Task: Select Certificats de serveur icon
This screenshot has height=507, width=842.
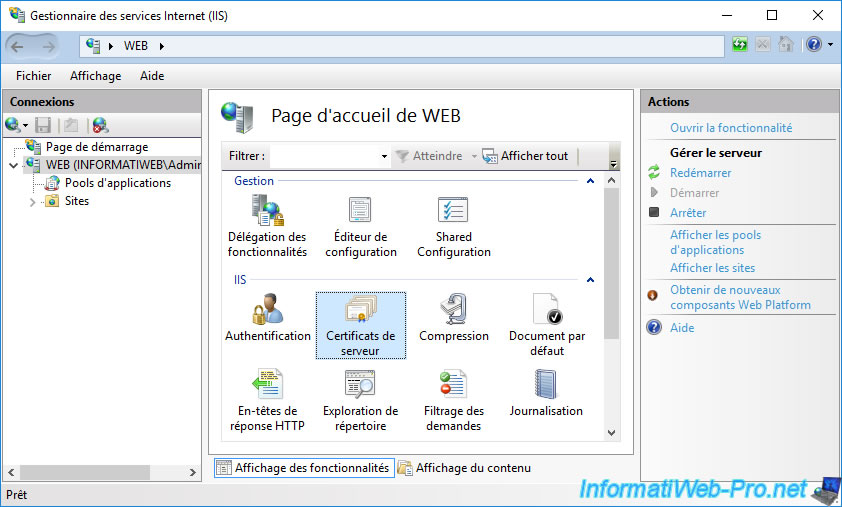Action: [x=360, y=325]
